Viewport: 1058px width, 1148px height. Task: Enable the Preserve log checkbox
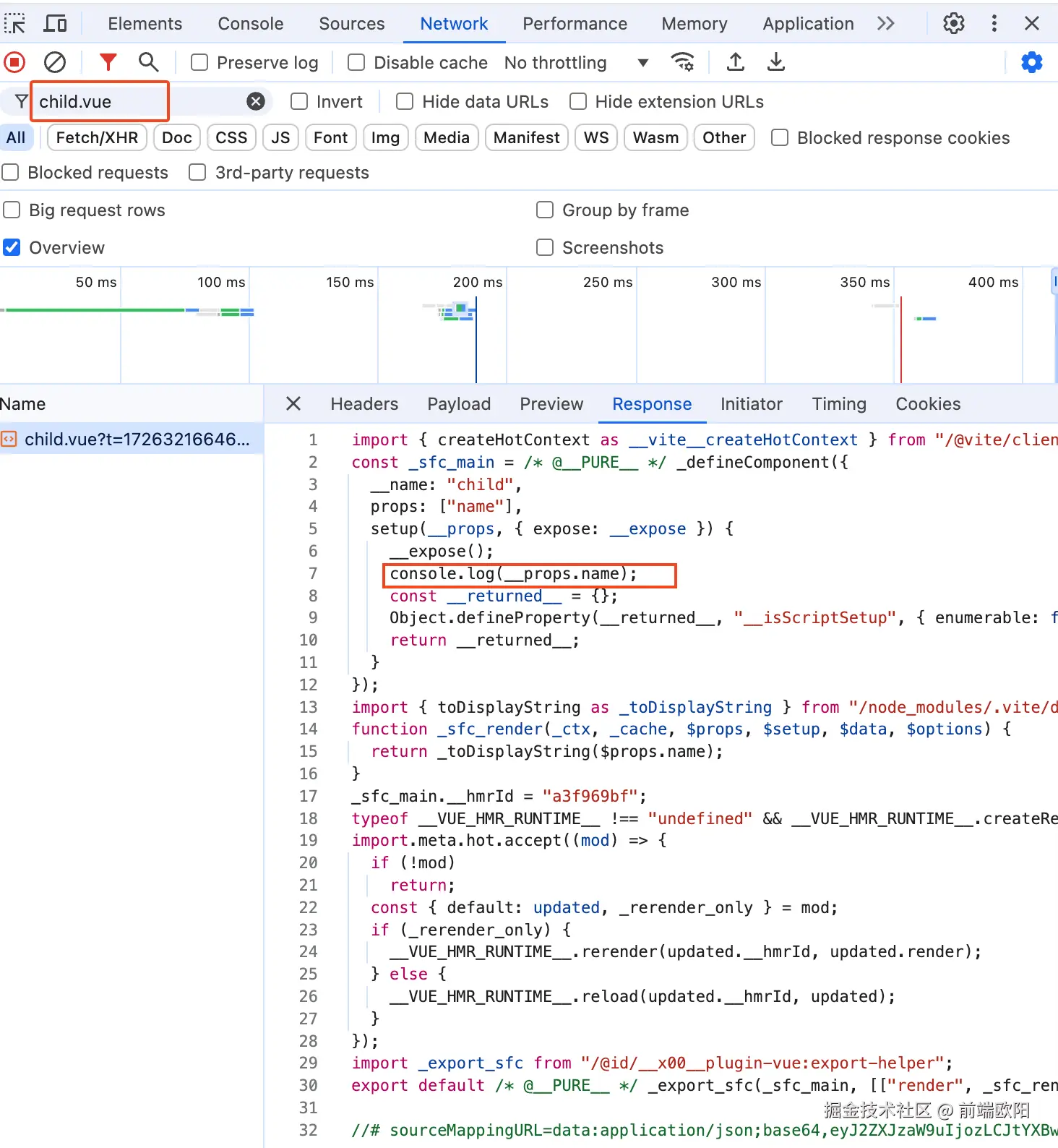pos(199,63)
